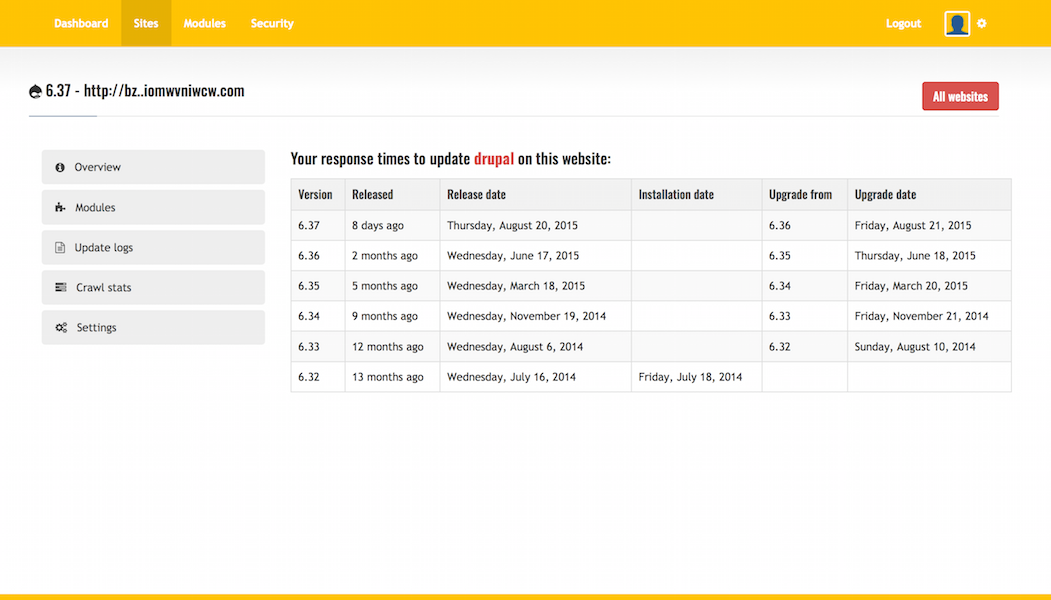Click the Crawl stats list icon
Image resolution: width=1051 pixels, height=600 pixels.
[60, 287]
